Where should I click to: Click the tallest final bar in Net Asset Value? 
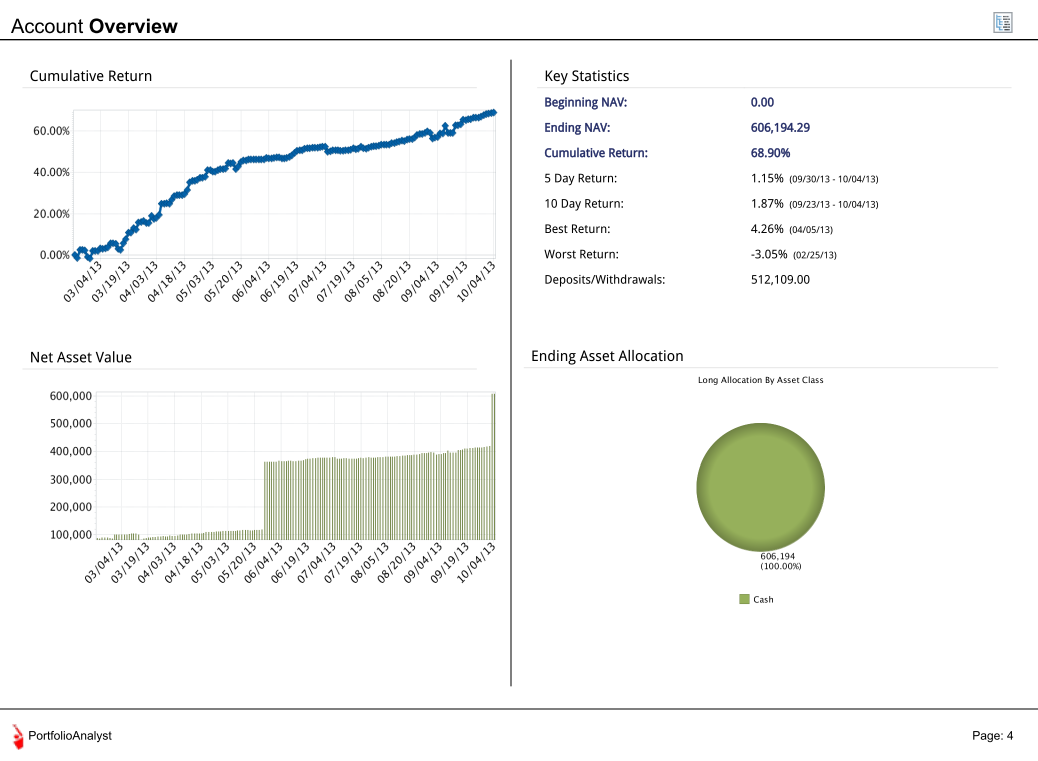coord(493,467)
